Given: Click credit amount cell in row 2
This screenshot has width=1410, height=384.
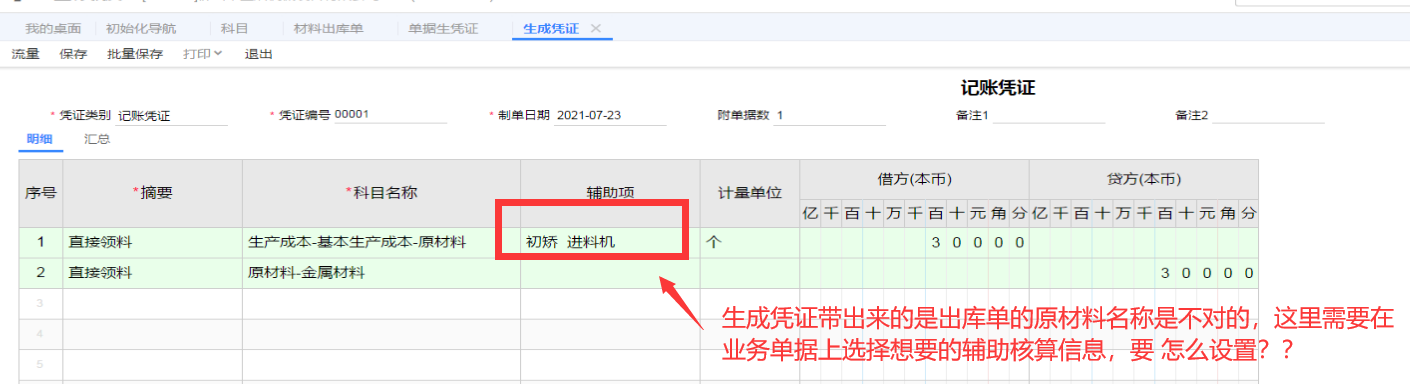Looking at the screenshot, I should (x=1144, y=273).
